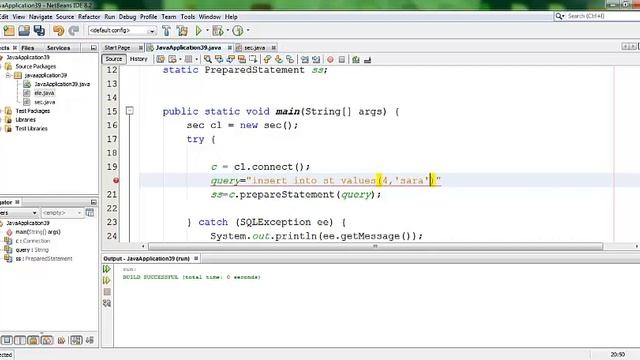Clean and Build project icon
Viewport: 640px width, 360px height.
(182, 31)
